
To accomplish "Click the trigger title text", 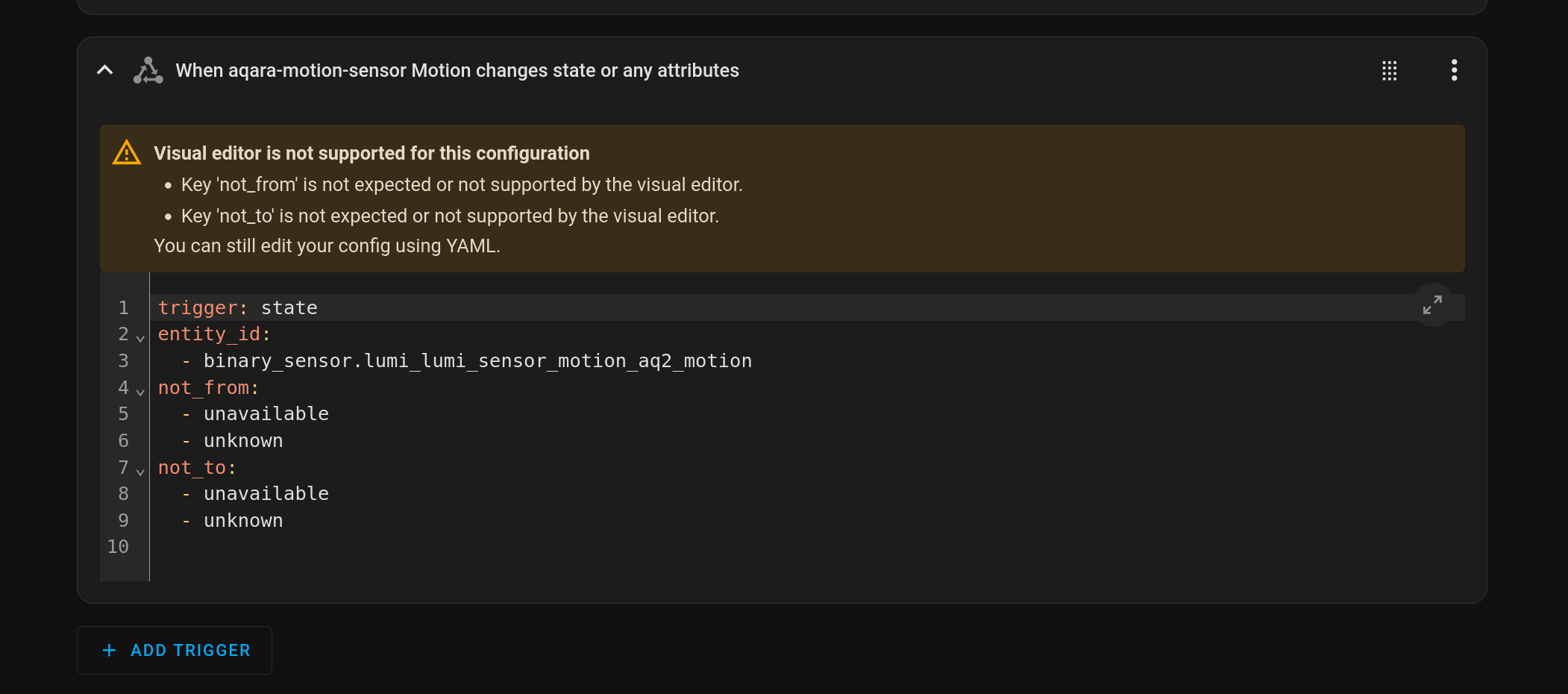I will (x=457, y=70).
